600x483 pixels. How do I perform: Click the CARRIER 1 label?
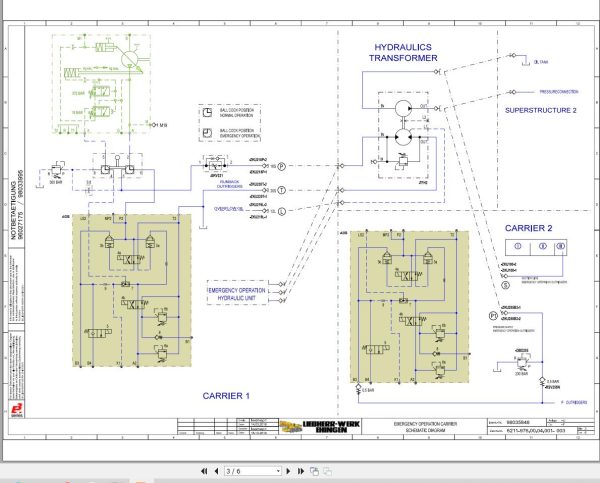click(226, 396)
